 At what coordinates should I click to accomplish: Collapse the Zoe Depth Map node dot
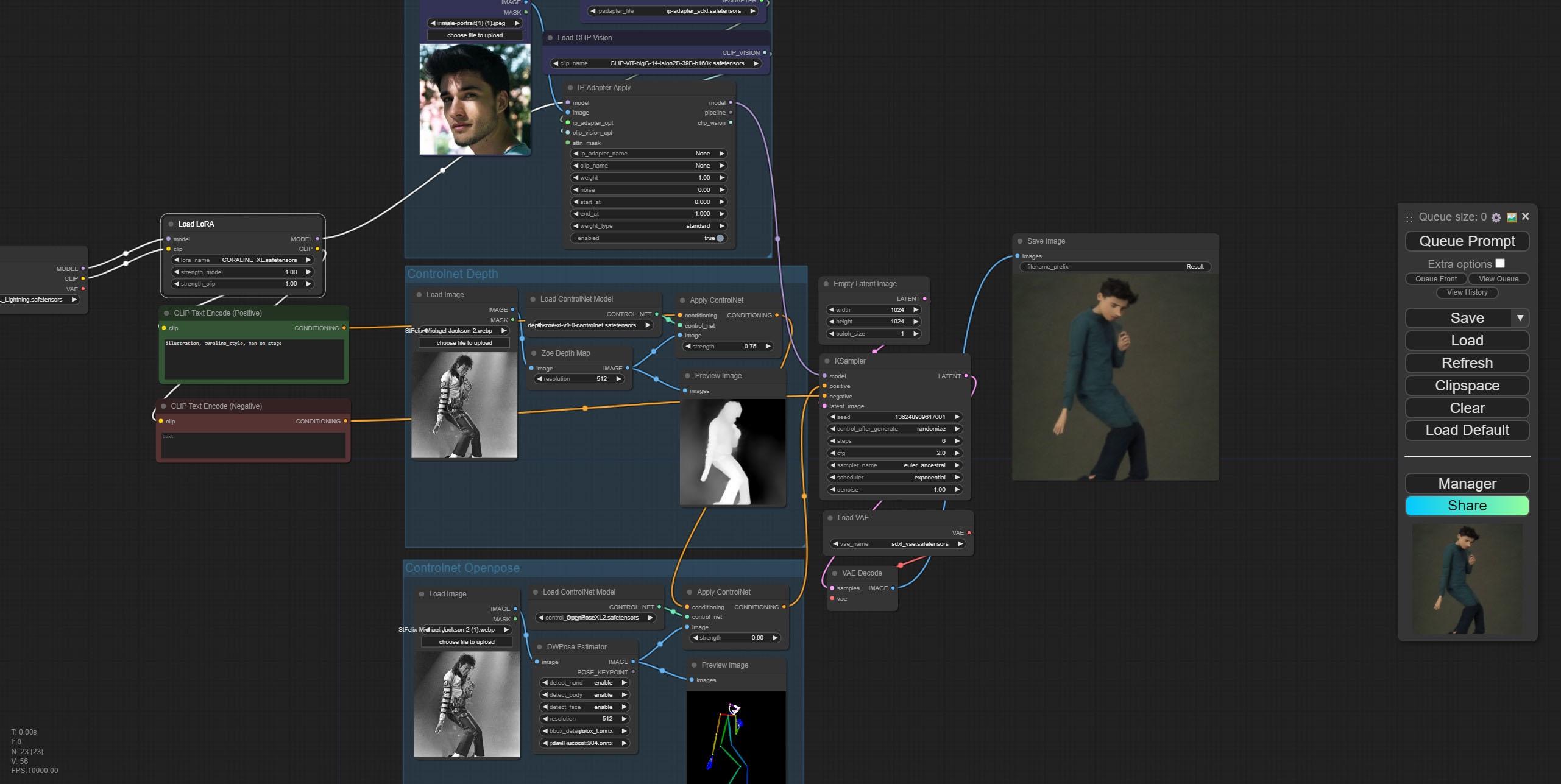coord(533,353)
